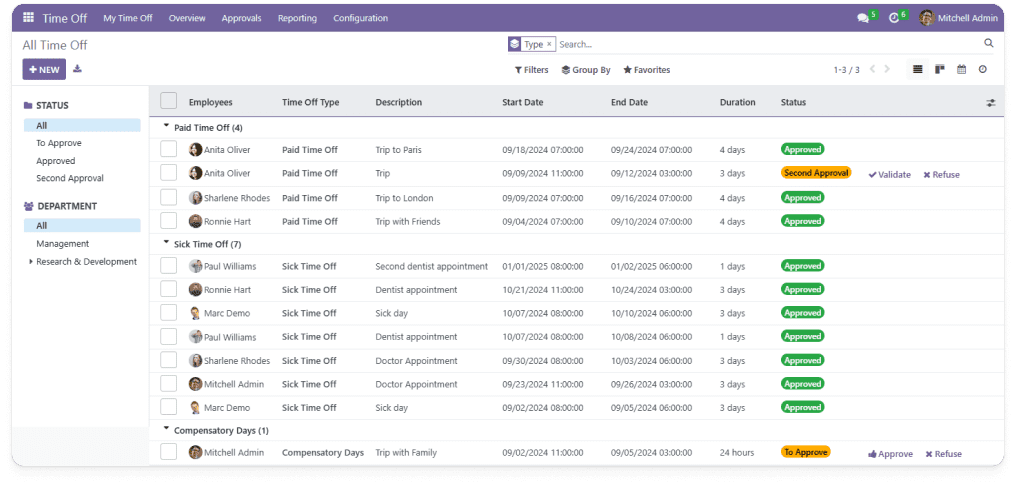Select checkbox for Trip with Family row
The image size is (1016, 486).
point(168,452)
